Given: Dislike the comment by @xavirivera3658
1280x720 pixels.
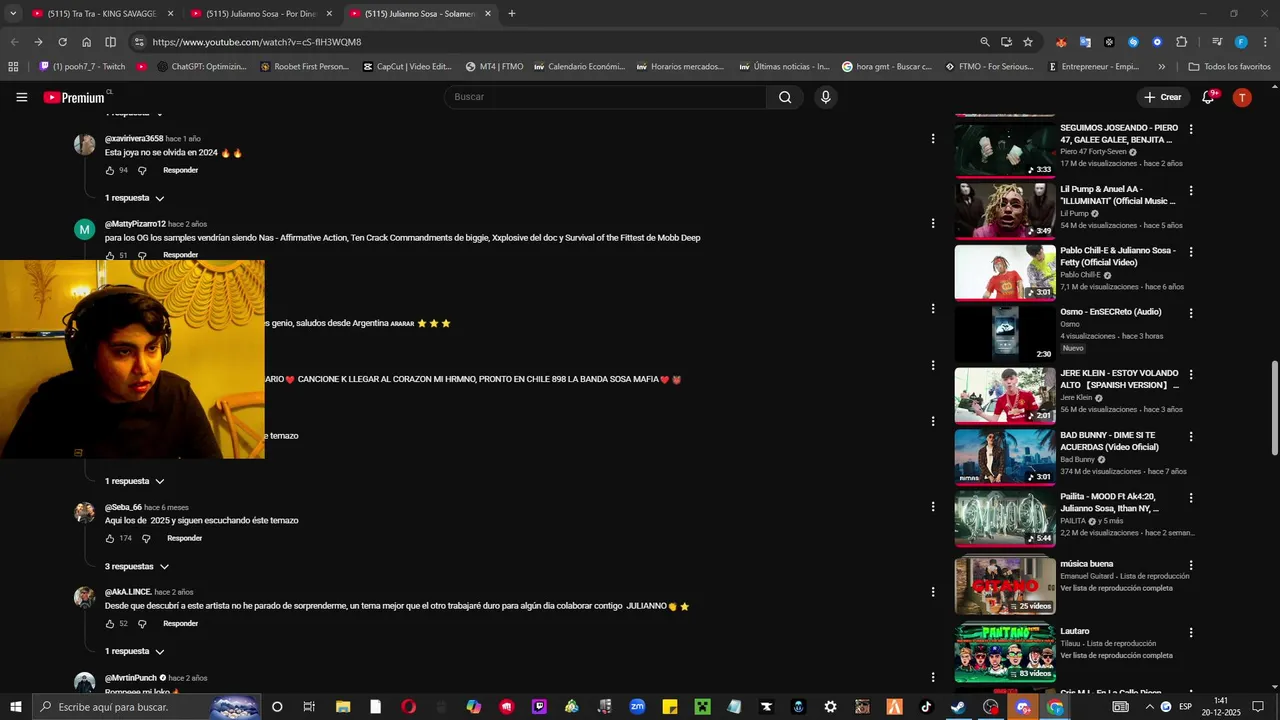Looking at the screenshot, I should pos(142,170).
